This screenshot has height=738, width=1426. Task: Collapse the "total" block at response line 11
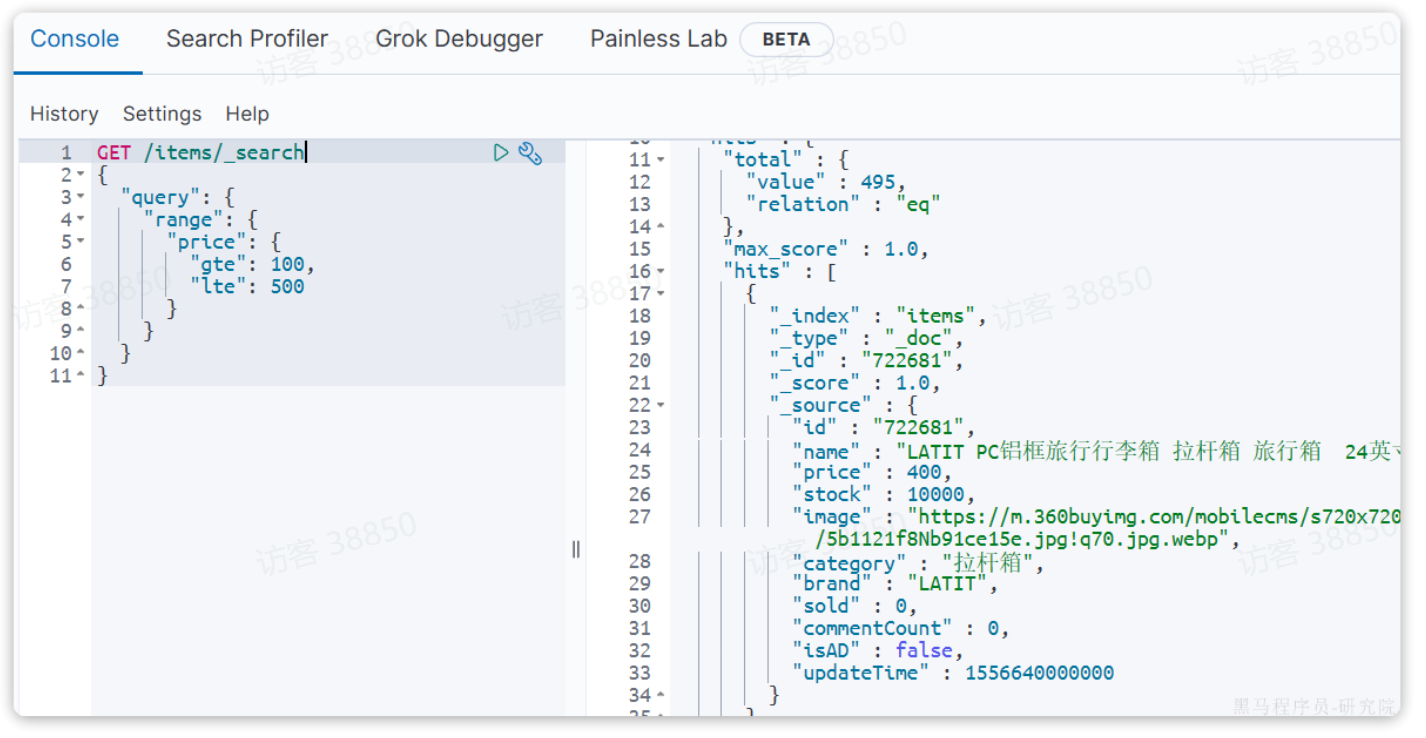coord(661,160)
